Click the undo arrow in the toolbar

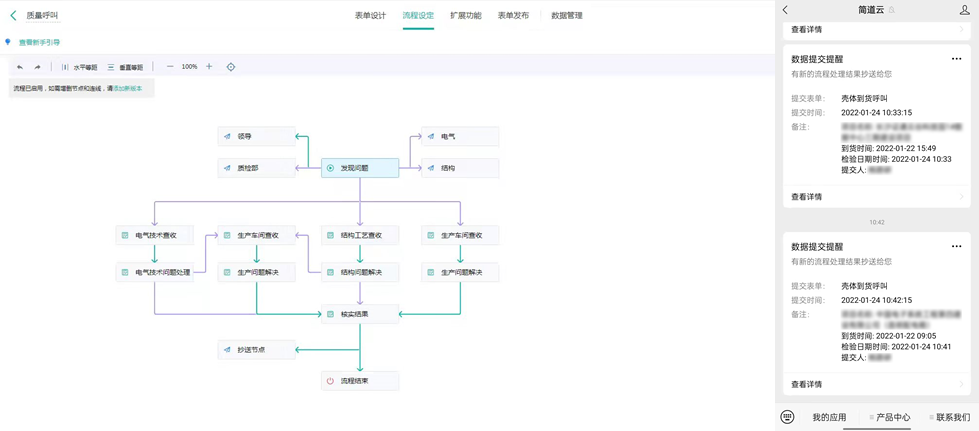20,67
